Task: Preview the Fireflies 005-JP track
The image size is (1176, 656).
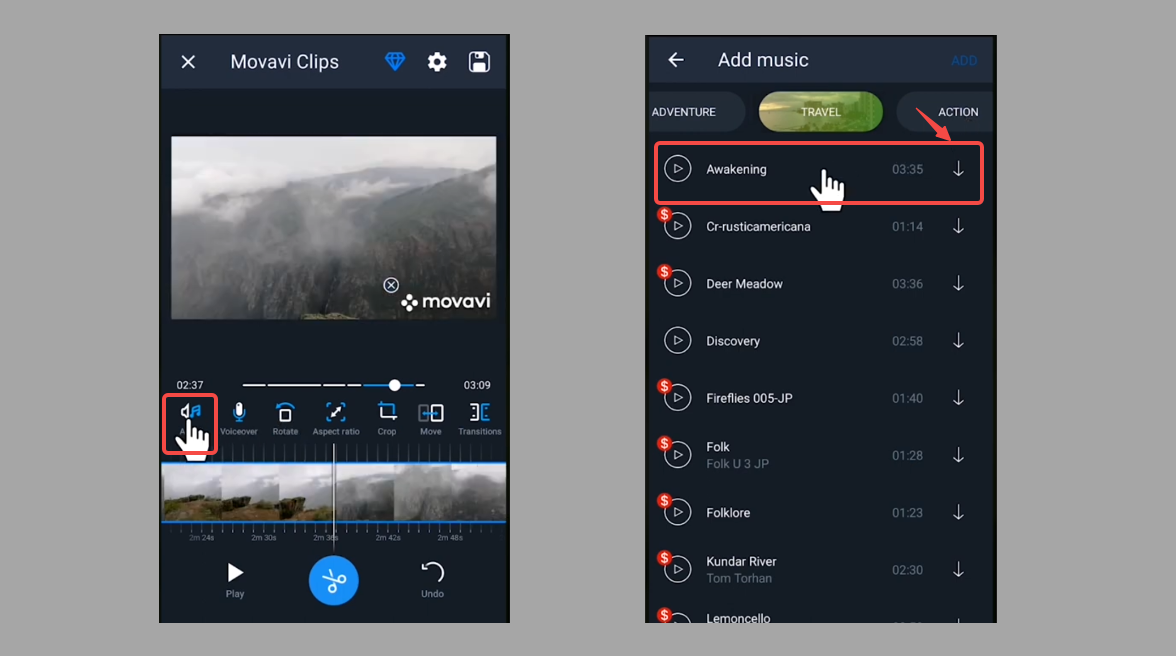Action: pyautogui.click(x=677, y=398)
